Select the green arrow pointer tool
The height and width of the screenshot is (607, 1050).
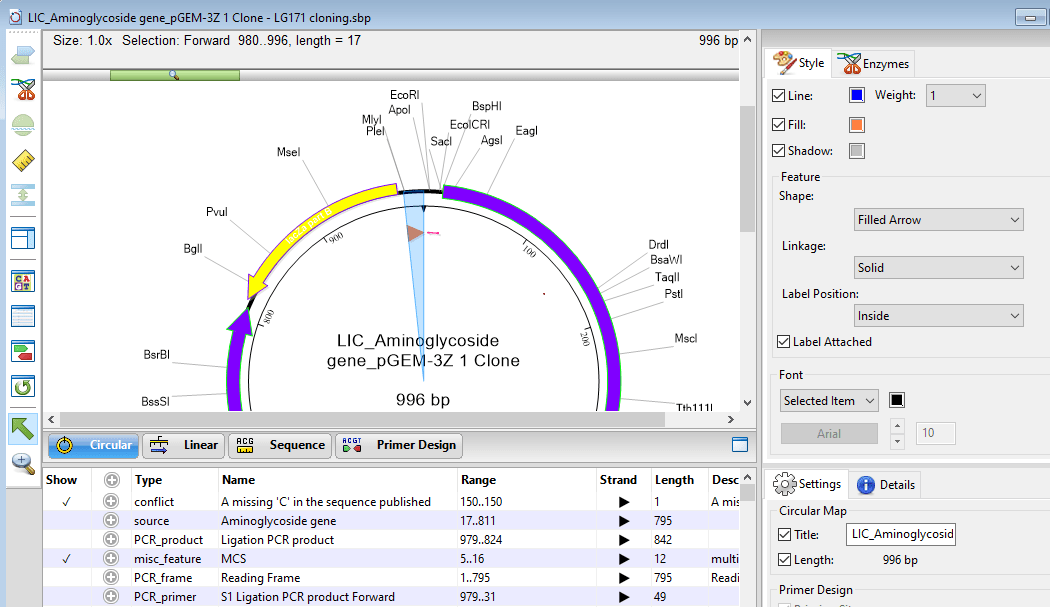[x=23, y=429]
